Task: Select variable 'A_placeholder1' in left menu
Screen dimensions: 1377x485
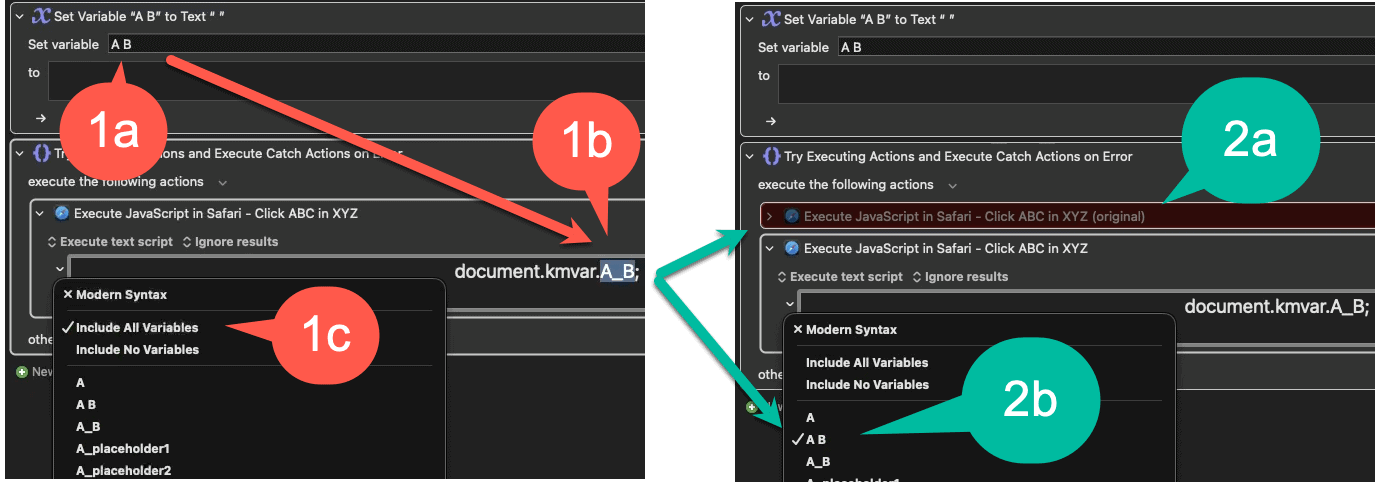Action: 123,448
